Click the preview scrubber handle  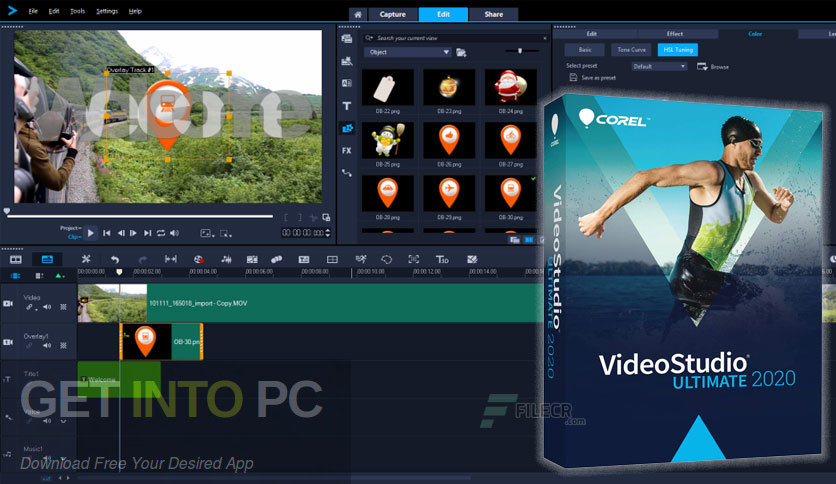pyautogui.click(x=6, y=212)
